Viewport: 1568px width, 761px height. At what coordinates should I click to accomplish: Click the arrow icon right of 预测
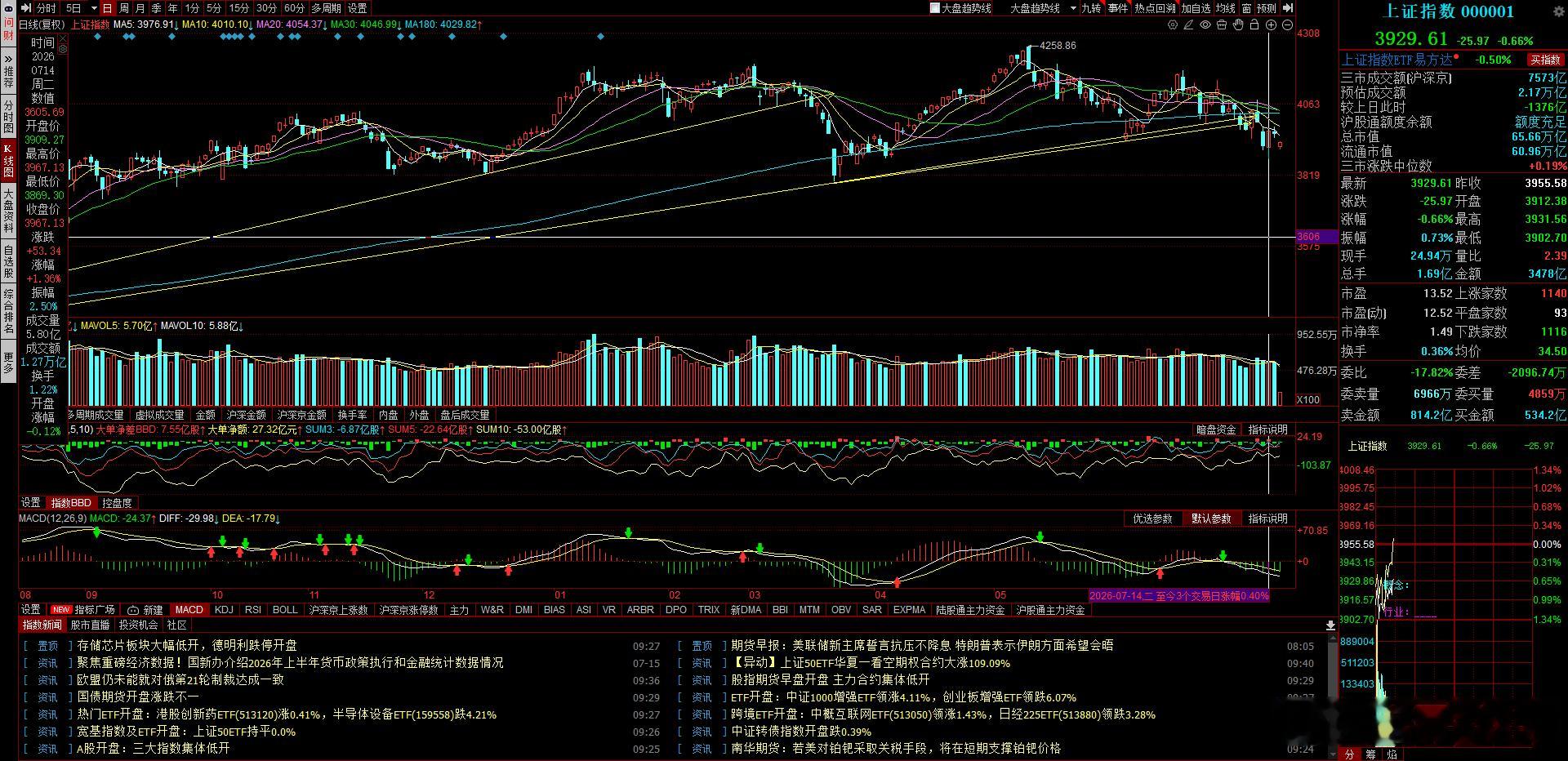[1288, 8]
